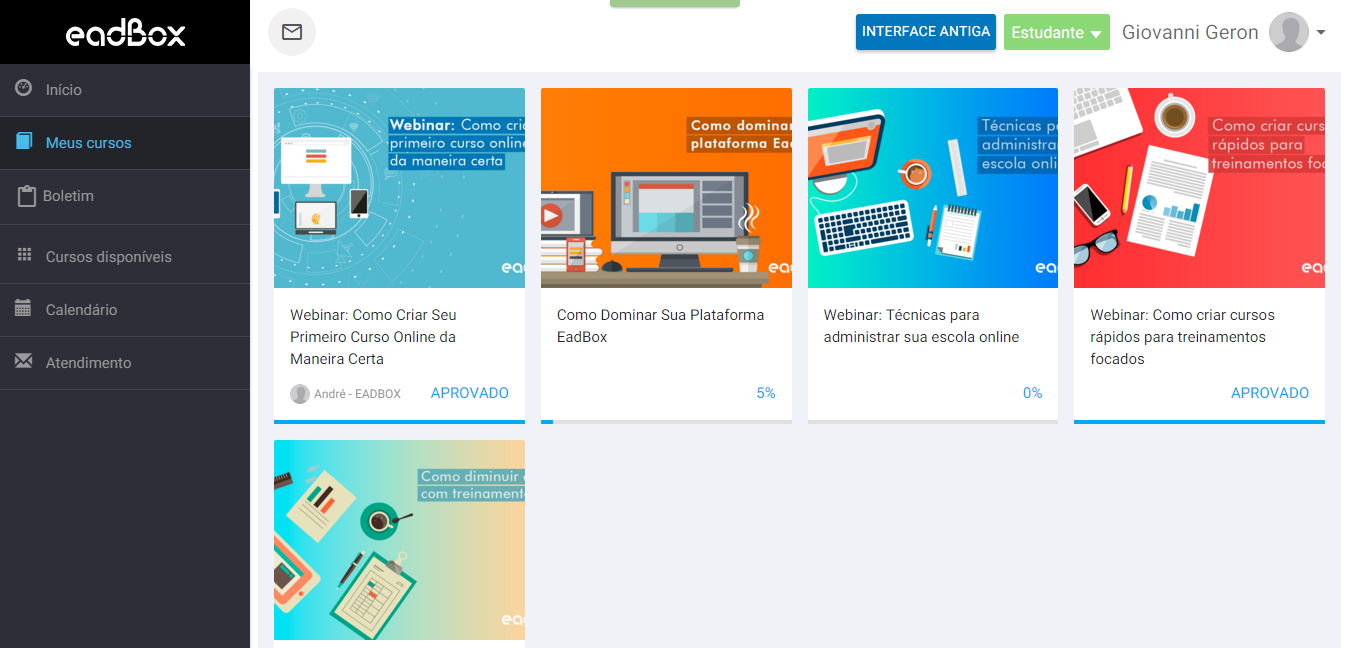Click the Boletim clipboard icon
The width and height of the screenshot is (1347, 648).
coord(27,195)
